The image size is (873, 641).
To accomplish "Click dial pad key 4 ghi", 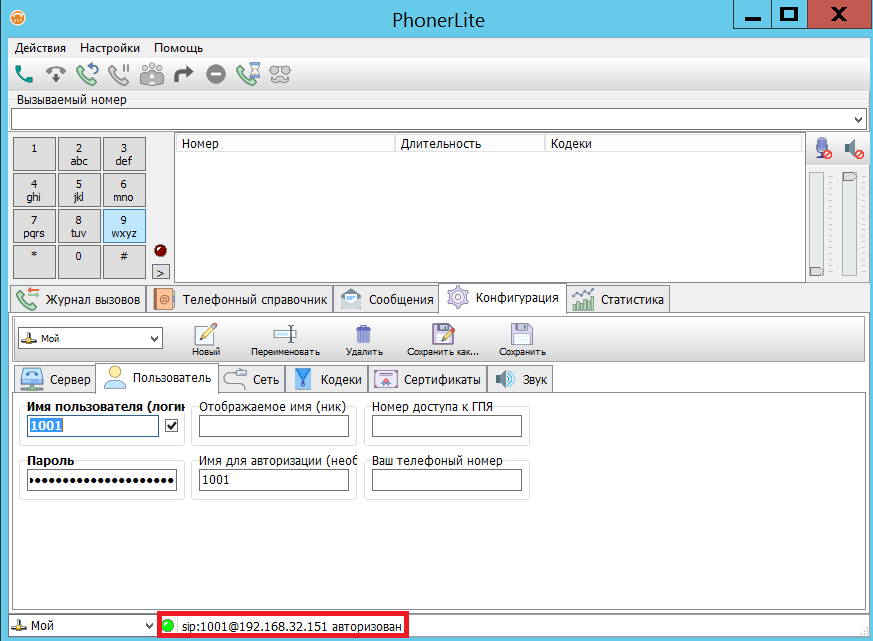I will click(x=34, y=190).
